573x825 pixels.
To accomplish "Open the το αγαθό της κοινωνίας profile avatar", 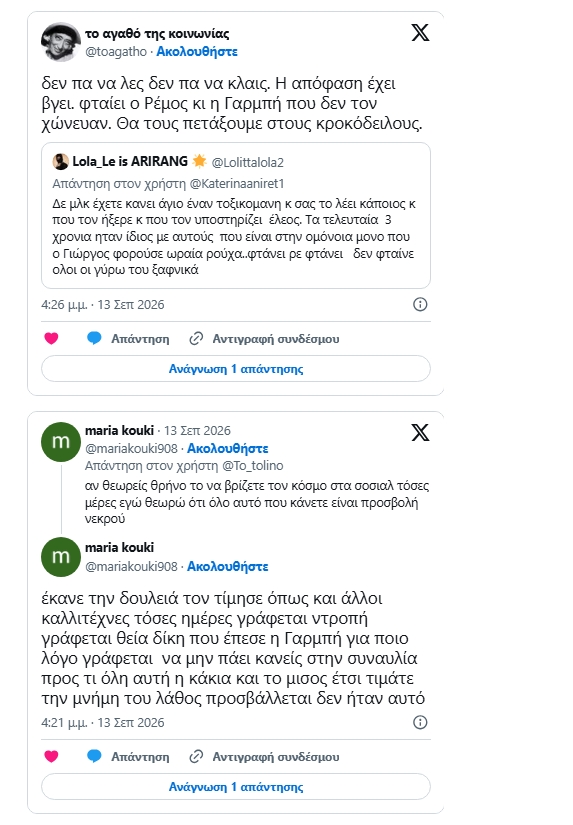I will click(61, 42).
